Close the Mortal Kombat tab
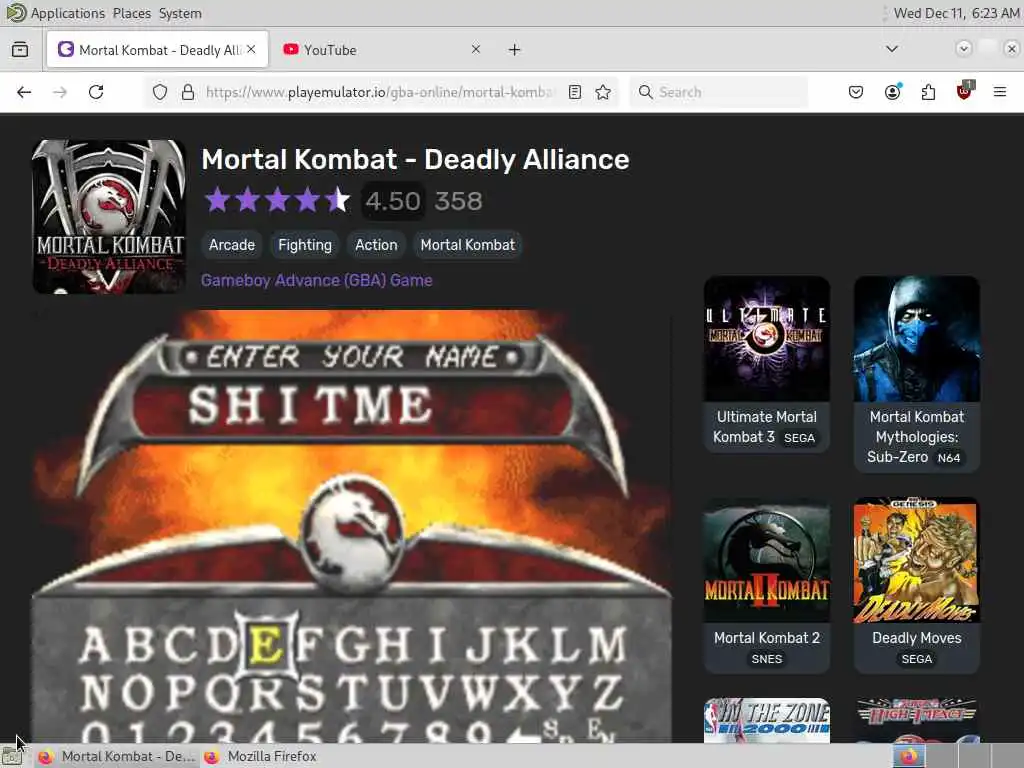 pyautogui.click(x=251, y=49)
